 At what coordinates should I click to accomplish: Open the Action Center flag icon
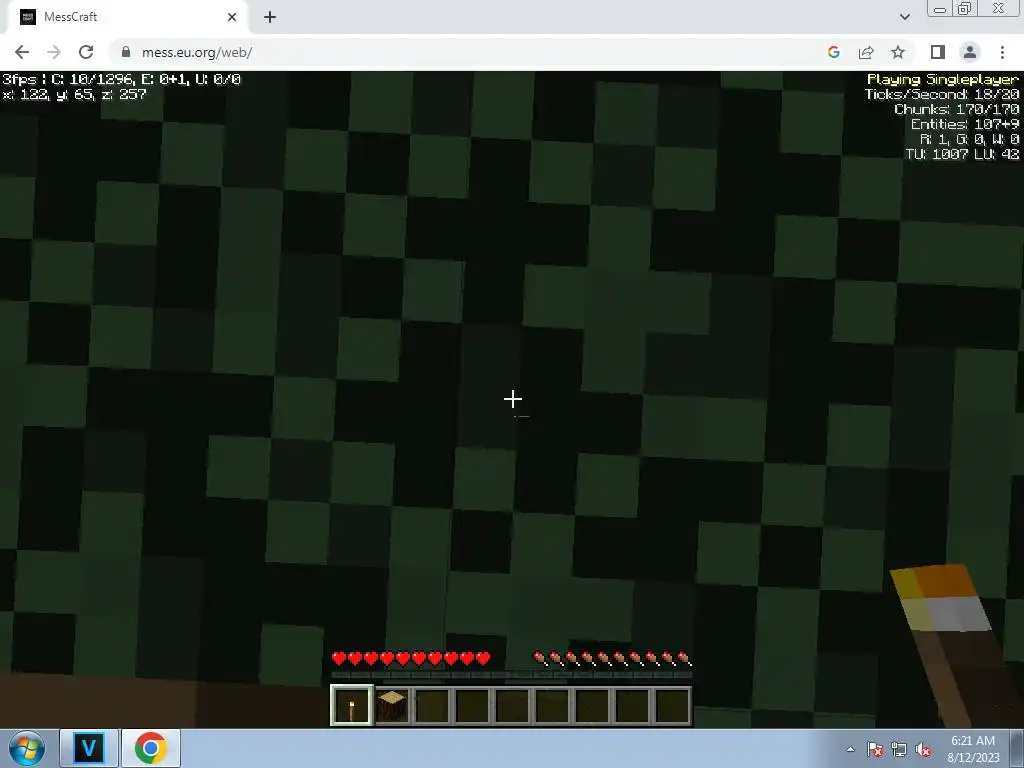pyautogui.click(x=875, y=749)
